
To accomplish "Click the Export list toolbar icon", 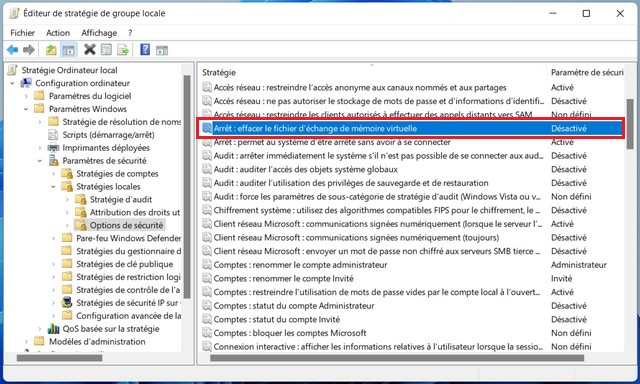I will 122,50.
